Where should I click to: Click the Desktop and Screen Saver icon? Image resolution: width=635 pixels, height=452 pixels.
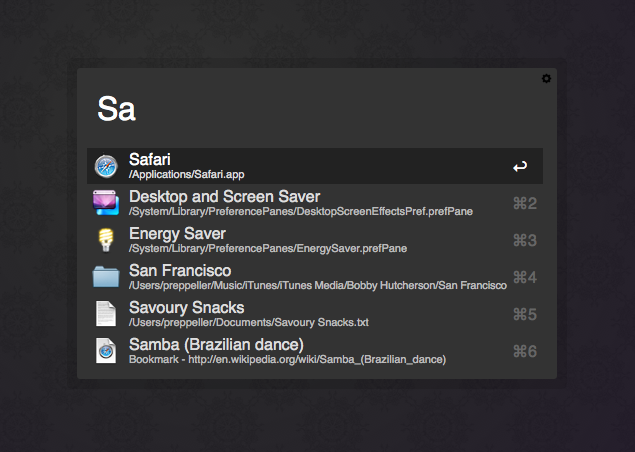point(106,203)
